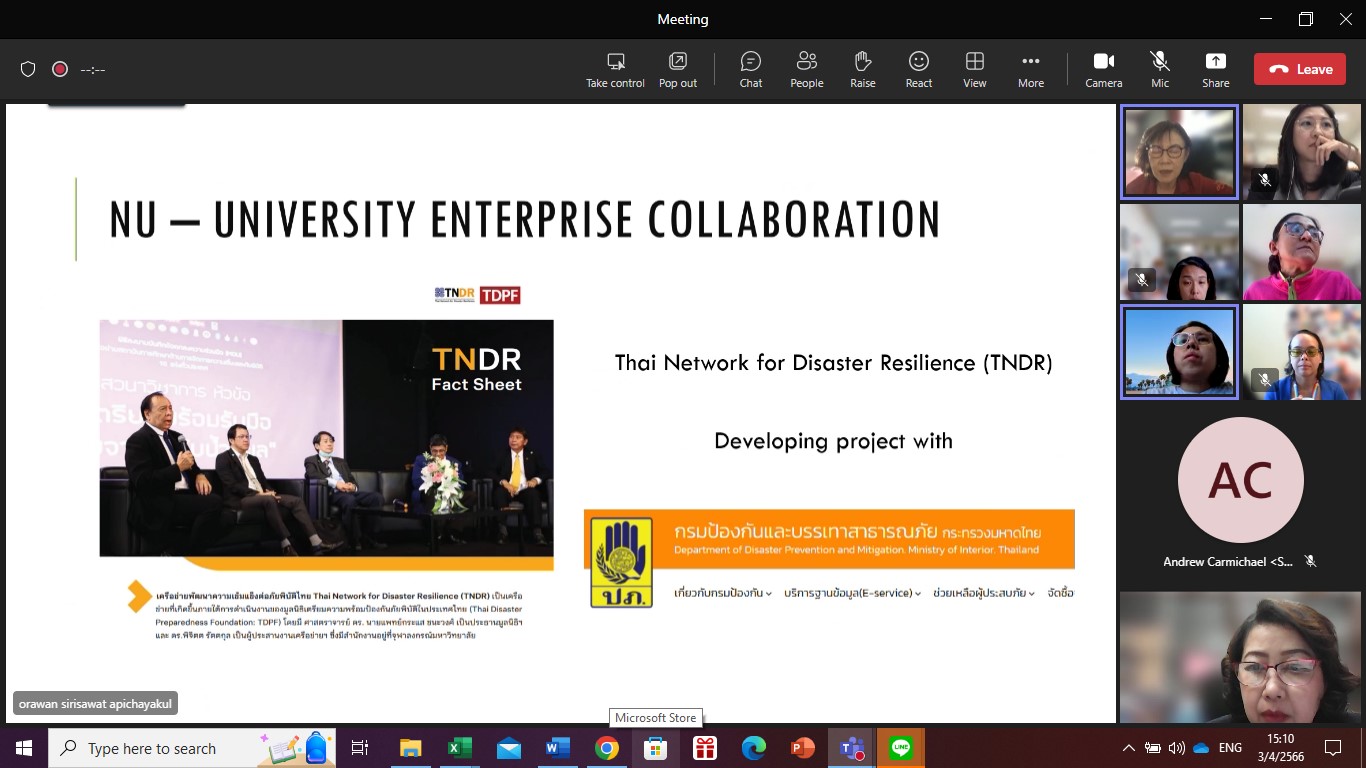Click the shield security icon
The height and width of the screenshot is (768, 1366).
click(x=28, y=69)
